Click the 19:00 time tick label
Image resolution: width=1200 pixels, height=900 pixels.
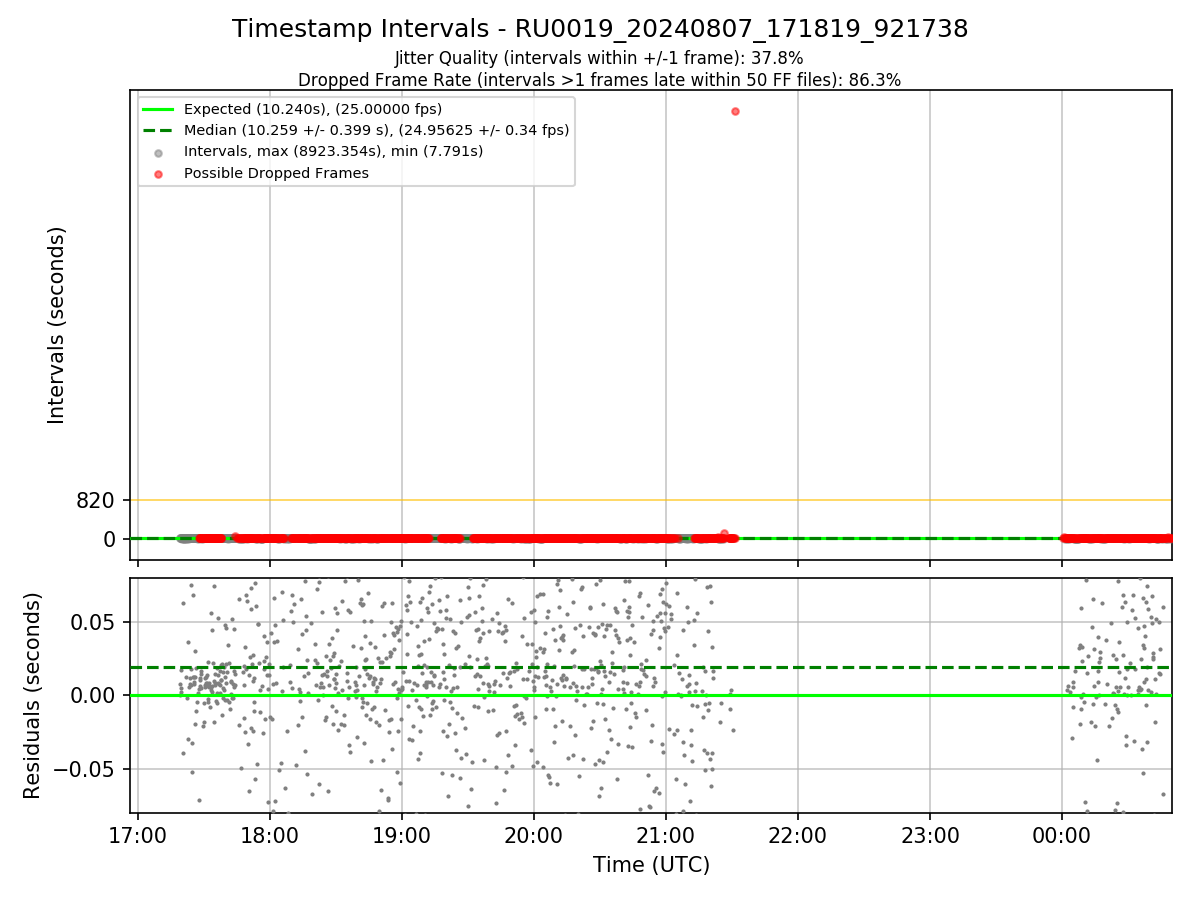tap(402, 835)
